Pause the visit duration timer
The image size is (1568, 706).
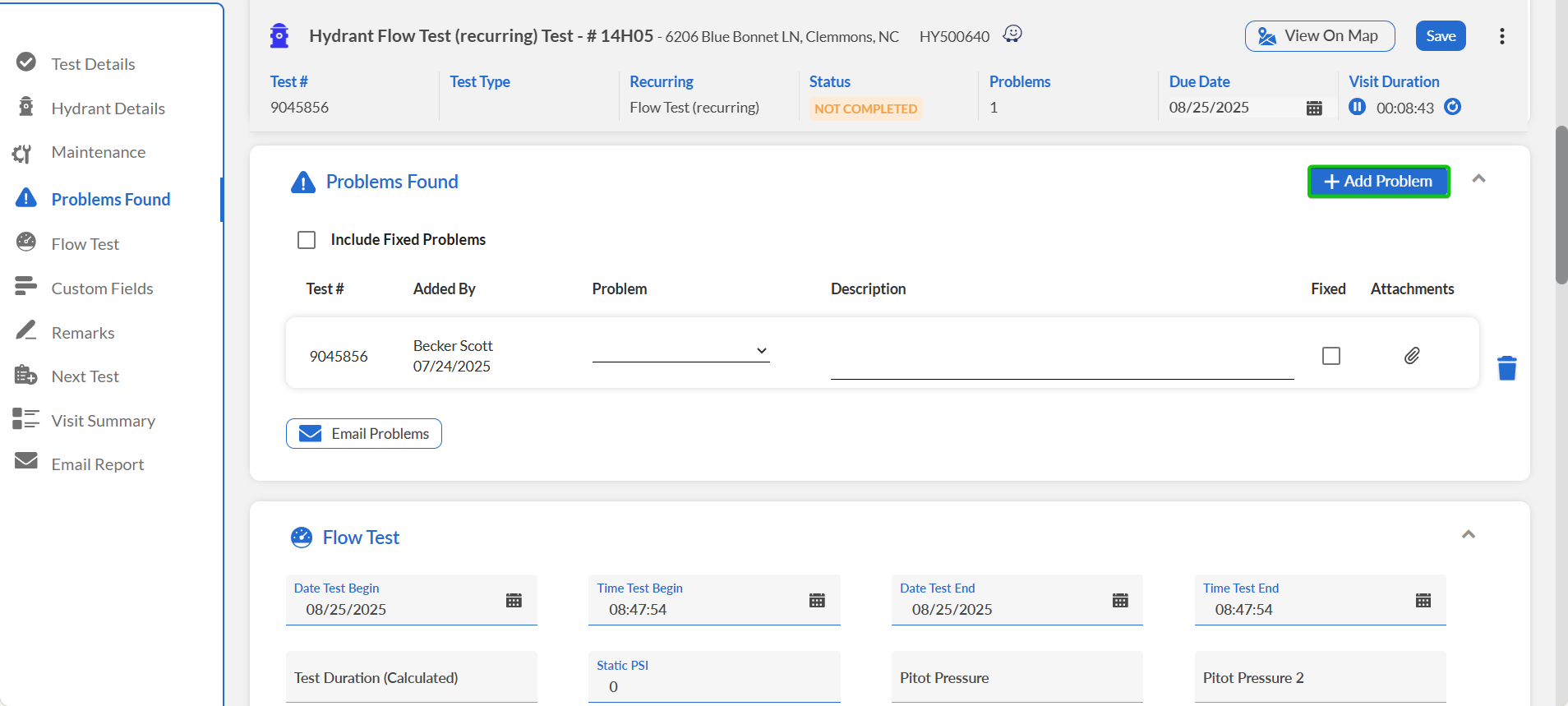(1357, 107)
